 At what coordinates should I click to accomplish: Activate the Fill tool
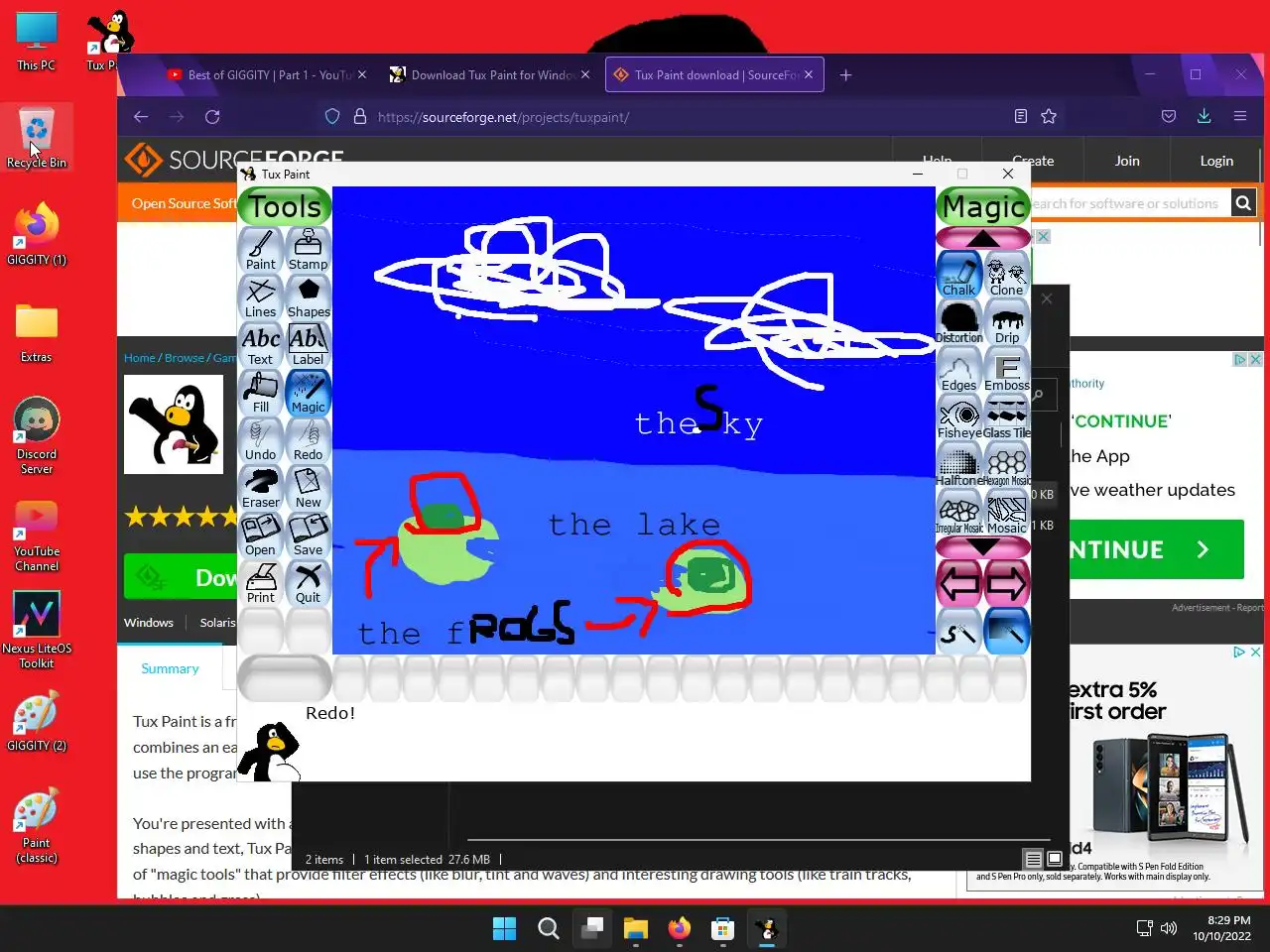261,393
